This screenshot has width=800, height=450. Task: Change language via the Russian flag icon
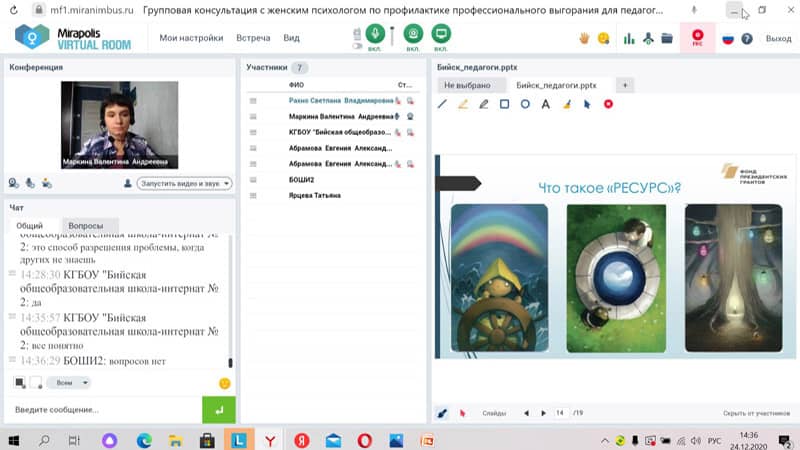728,39
